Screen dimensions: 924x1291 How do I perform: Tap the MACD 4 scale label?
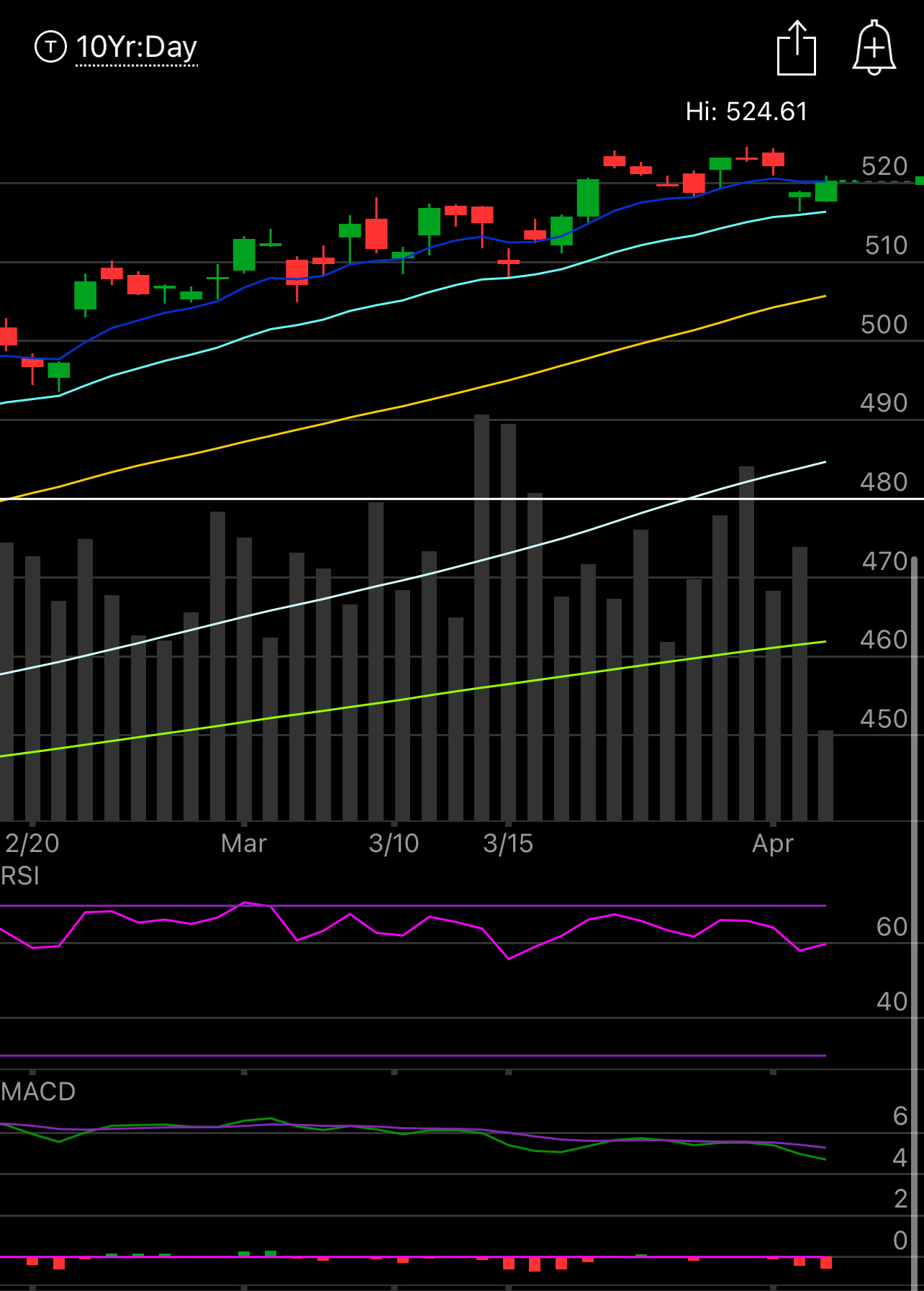coord(900,1158)
